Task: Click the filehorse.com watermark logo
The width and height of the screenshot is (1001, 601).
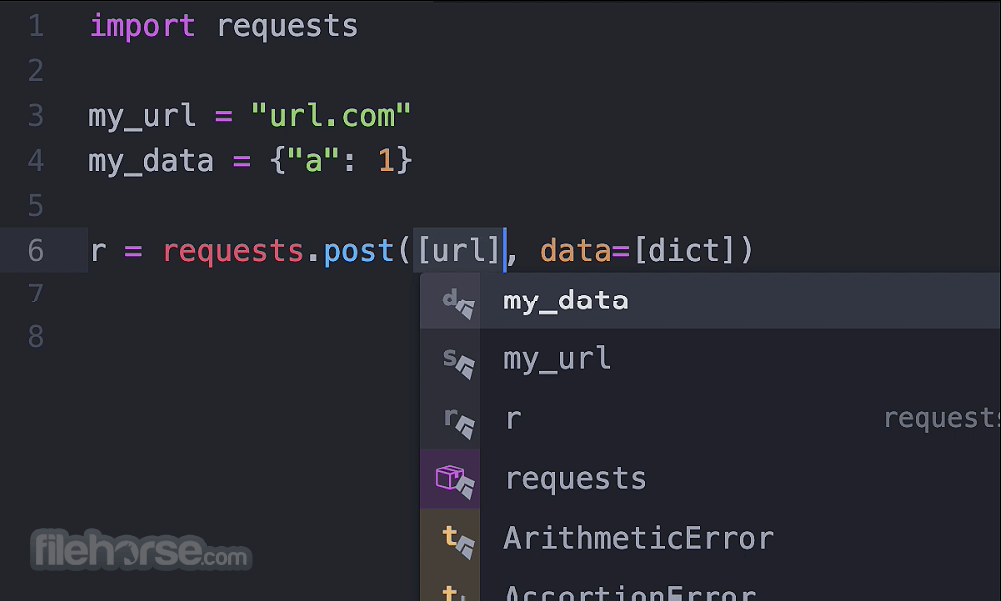Action: (141, 549)
